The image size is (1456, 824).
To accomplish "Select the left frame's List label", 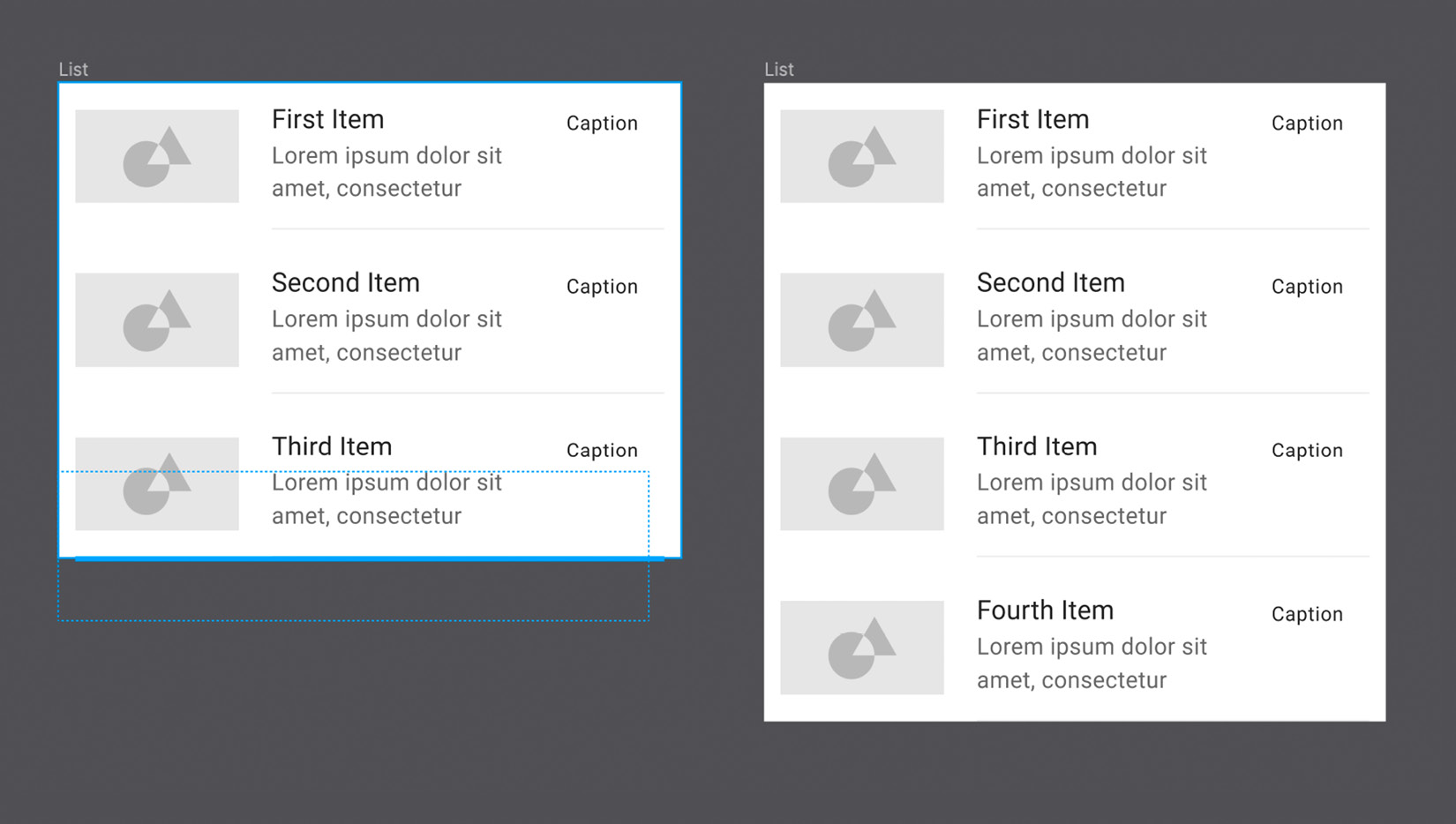I will 73,69.
